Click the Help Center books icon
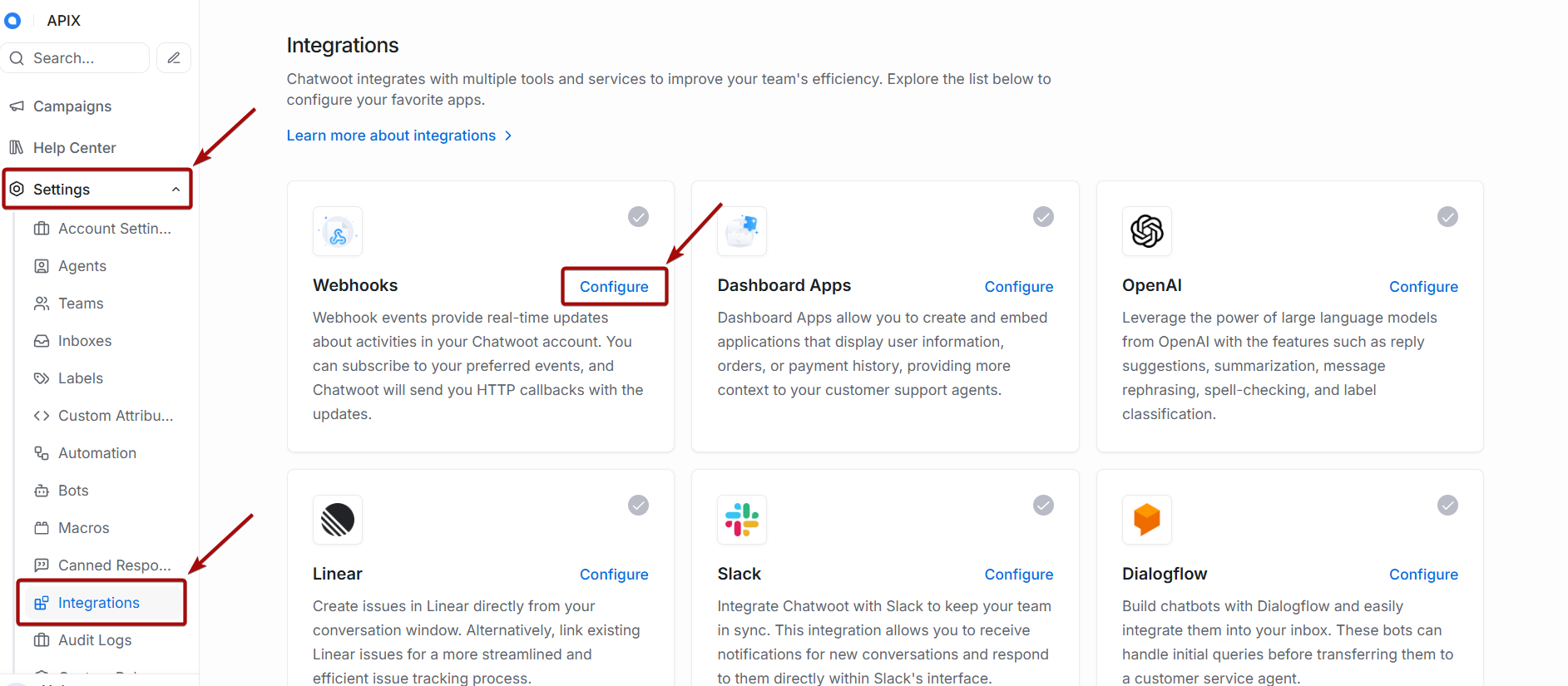 [17, 148]
